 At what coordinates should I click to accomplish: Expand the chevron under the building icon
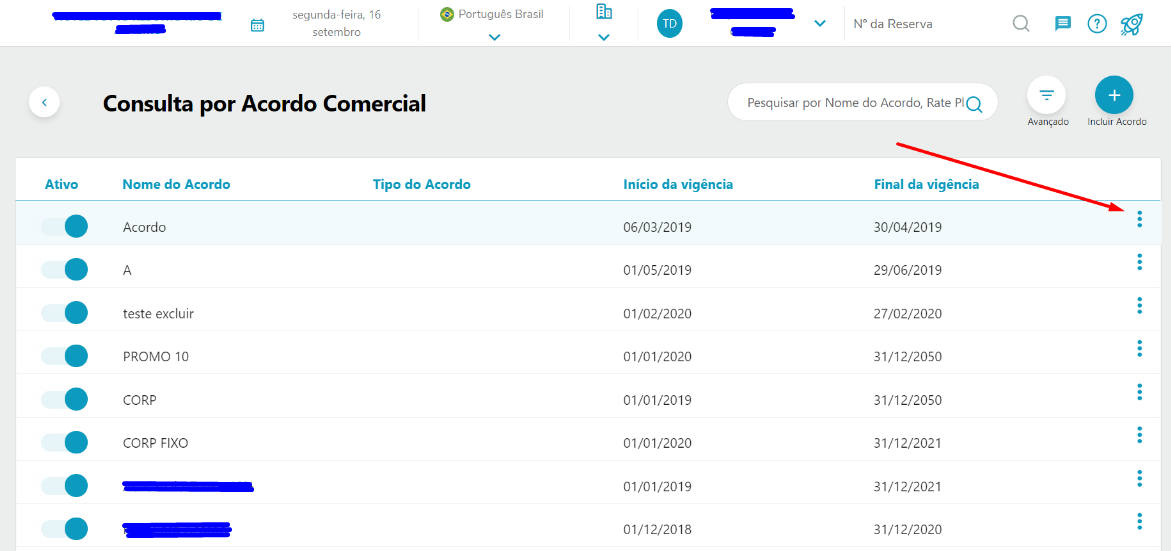pos(603,37)
